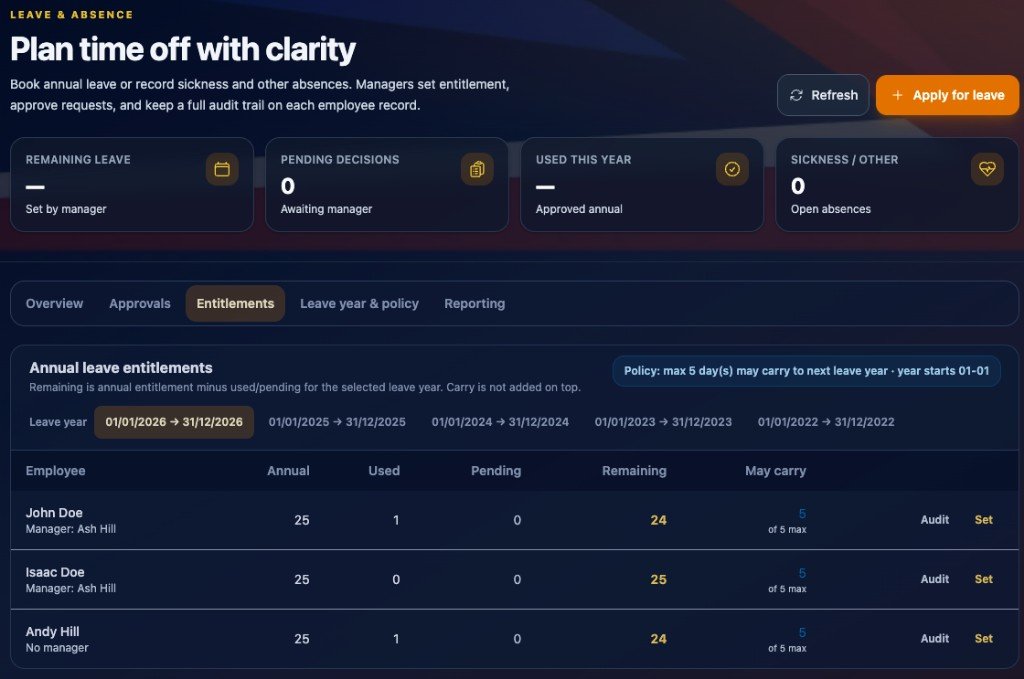The width and height of the screenshot is (1024, 679).
Task: Click the Sickness / Other summary card
Action: pos(897,184)
